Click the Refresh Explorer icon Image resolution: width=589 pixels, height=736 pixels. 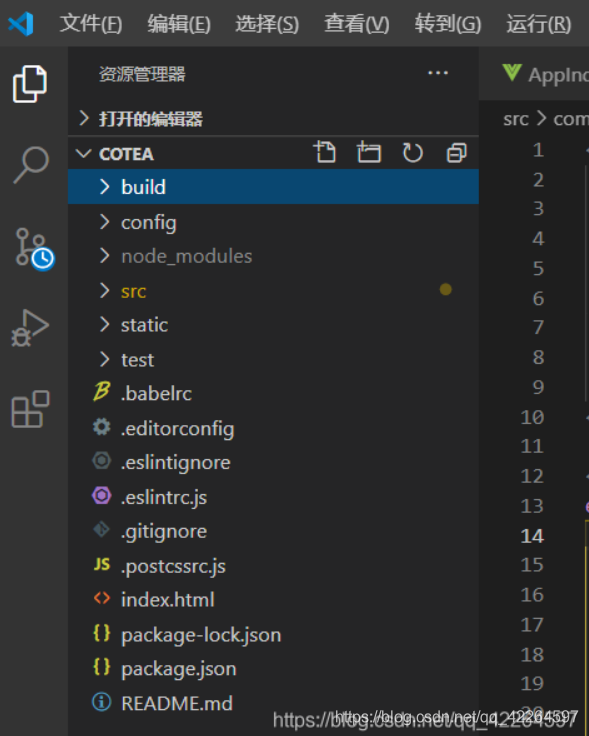click(413, 152)
